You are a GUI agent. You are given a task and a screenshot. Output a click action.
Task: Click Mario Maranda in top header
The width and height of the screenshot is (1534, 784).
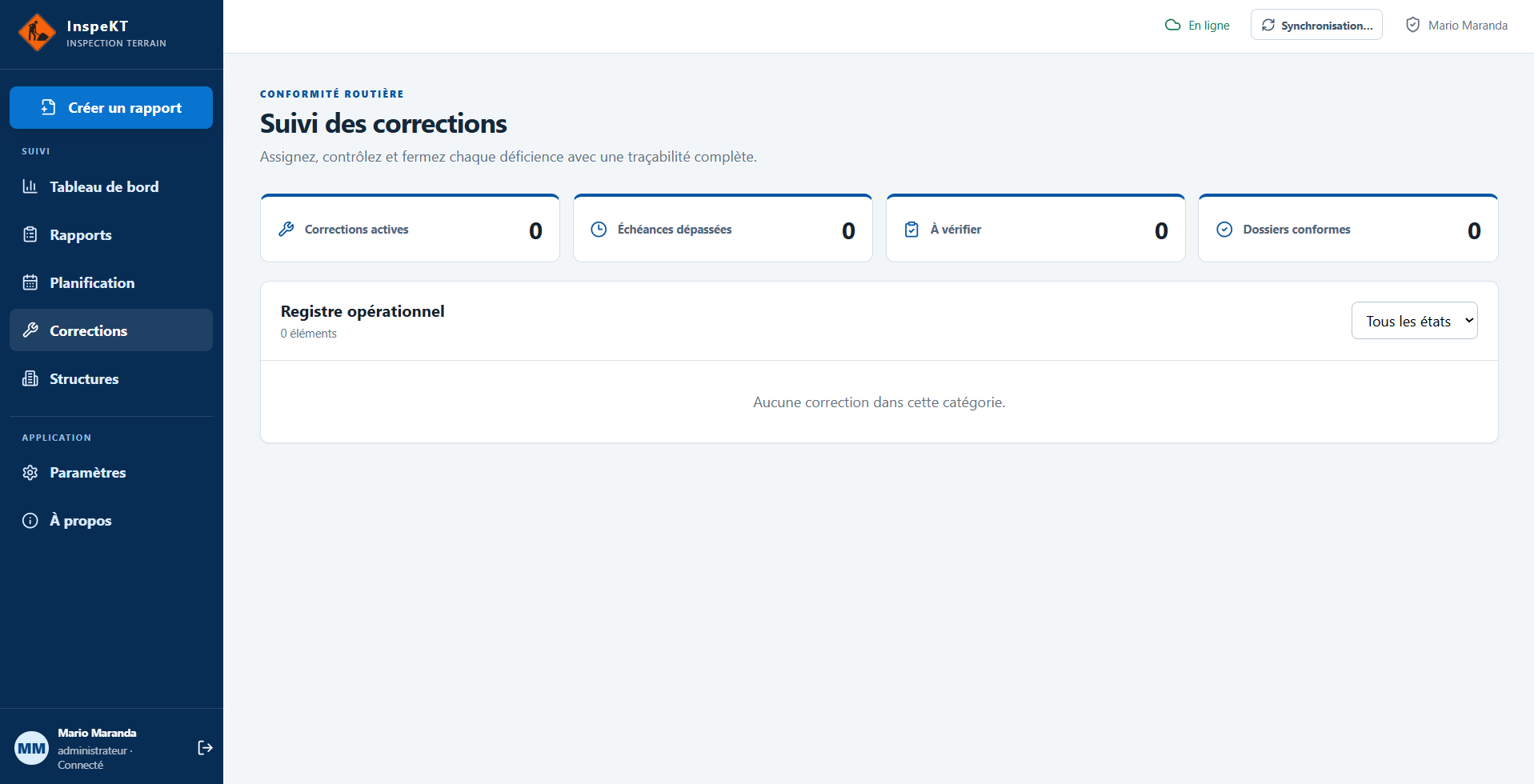tap(1468, 26)
